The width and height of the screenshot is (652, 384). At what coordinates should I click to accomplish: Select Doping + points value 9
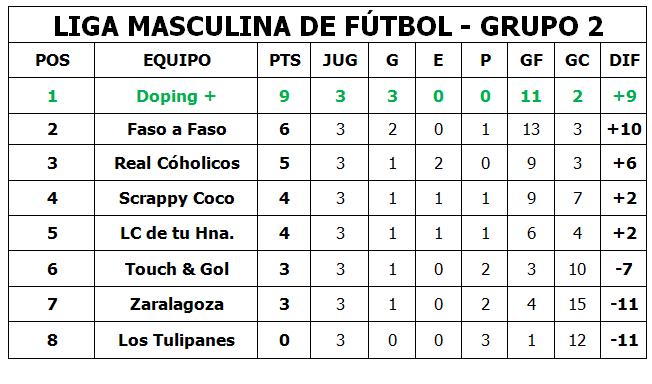284,96
